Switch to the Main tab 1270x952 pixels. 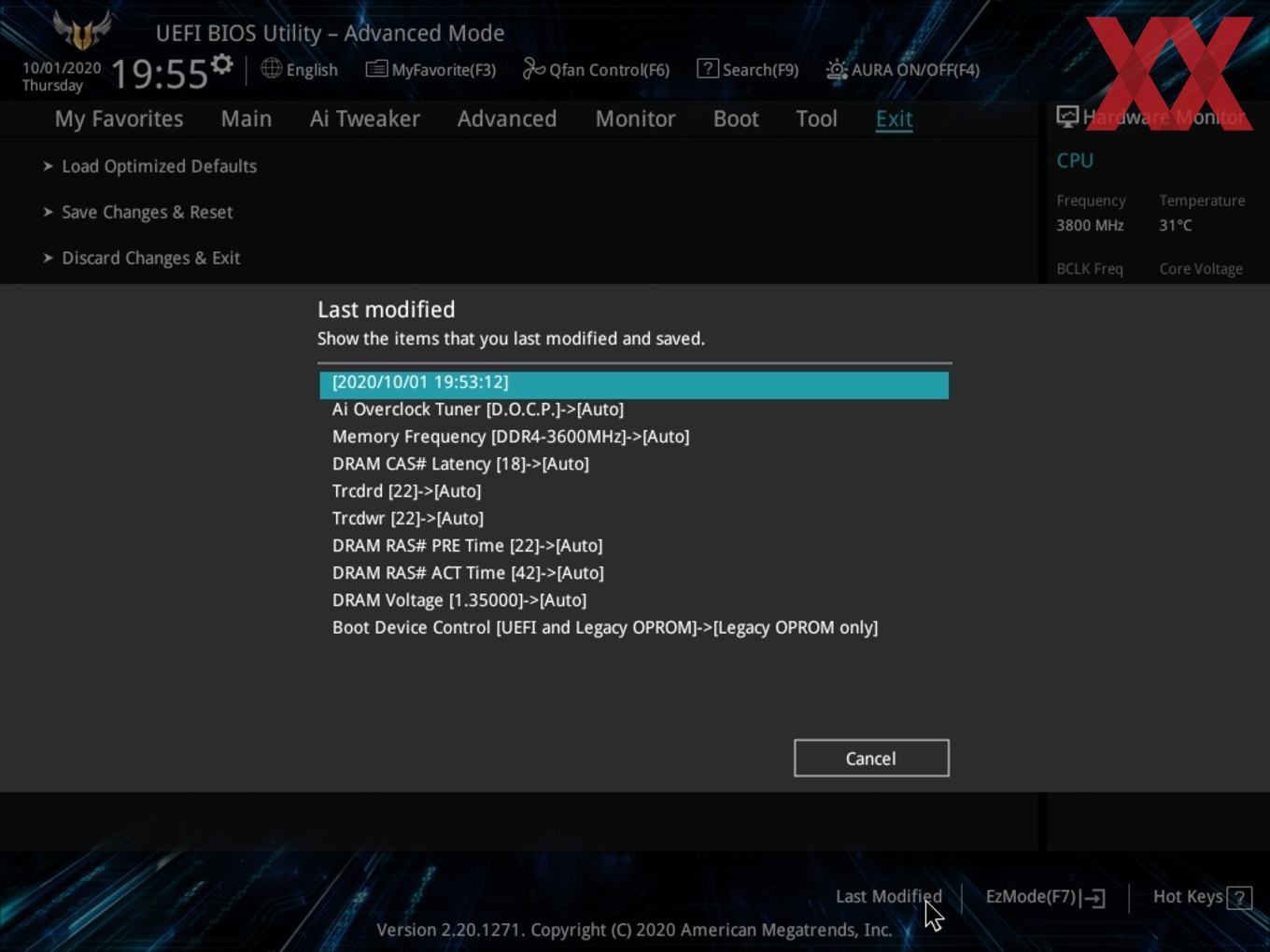(x=247, y=119)
